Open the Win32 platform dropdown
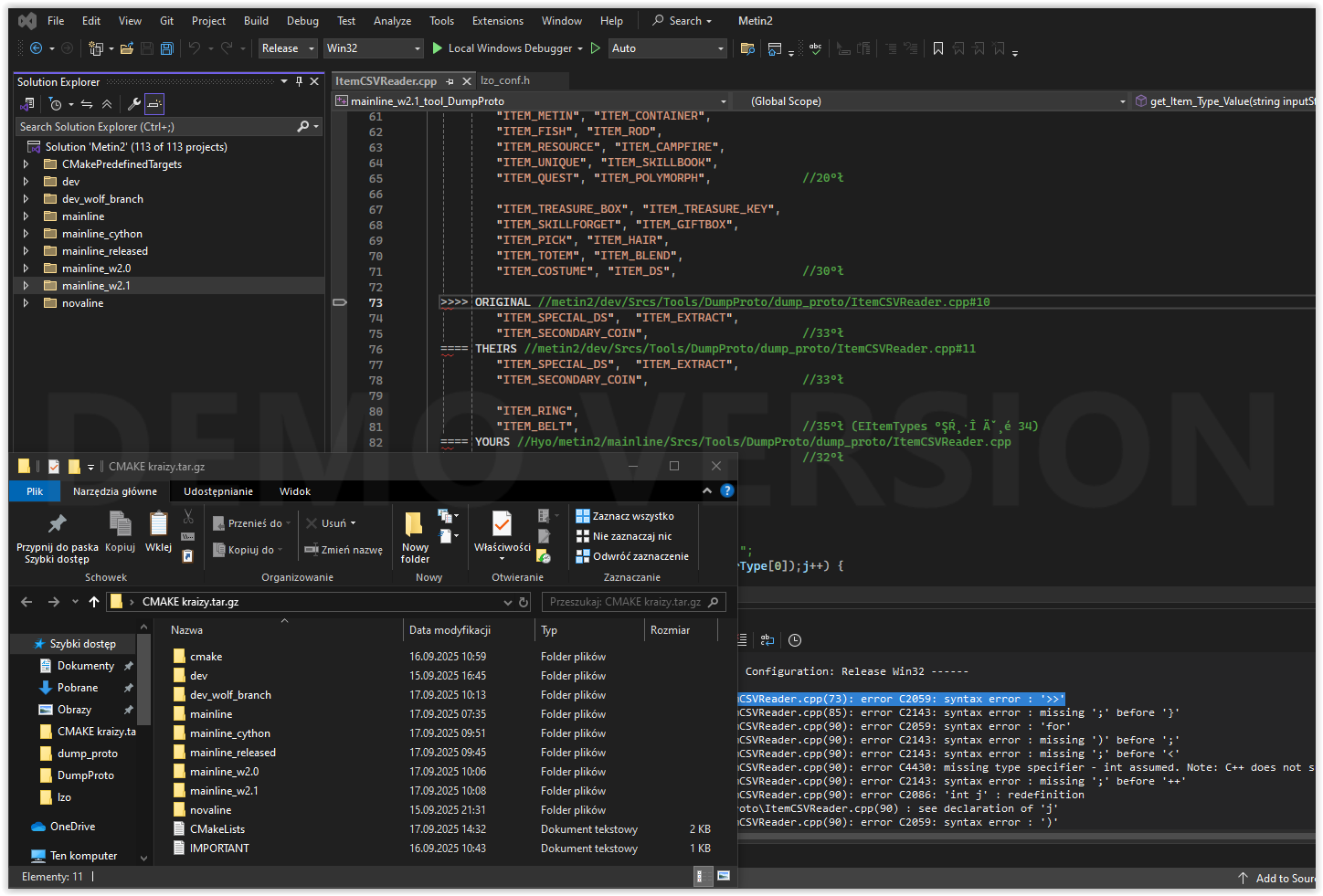 pos(374,48)
